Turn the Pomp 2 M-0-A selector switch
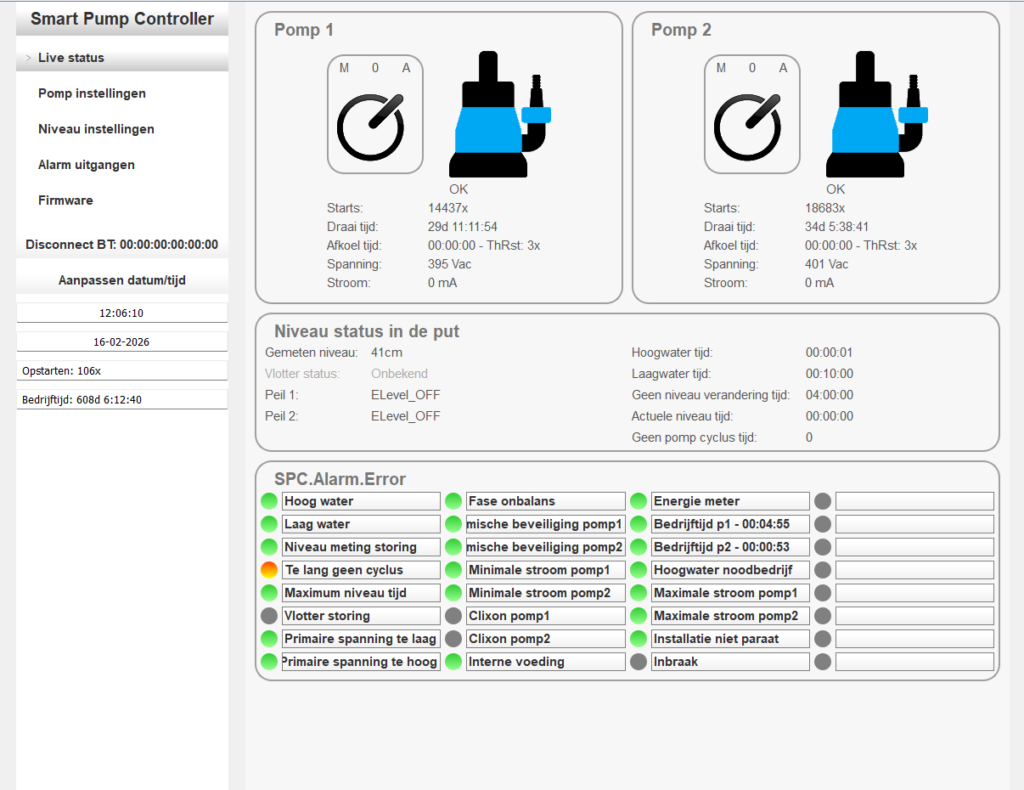This screenshot has height=790, width=1024. pyautogui.click(x=748, y=125)
